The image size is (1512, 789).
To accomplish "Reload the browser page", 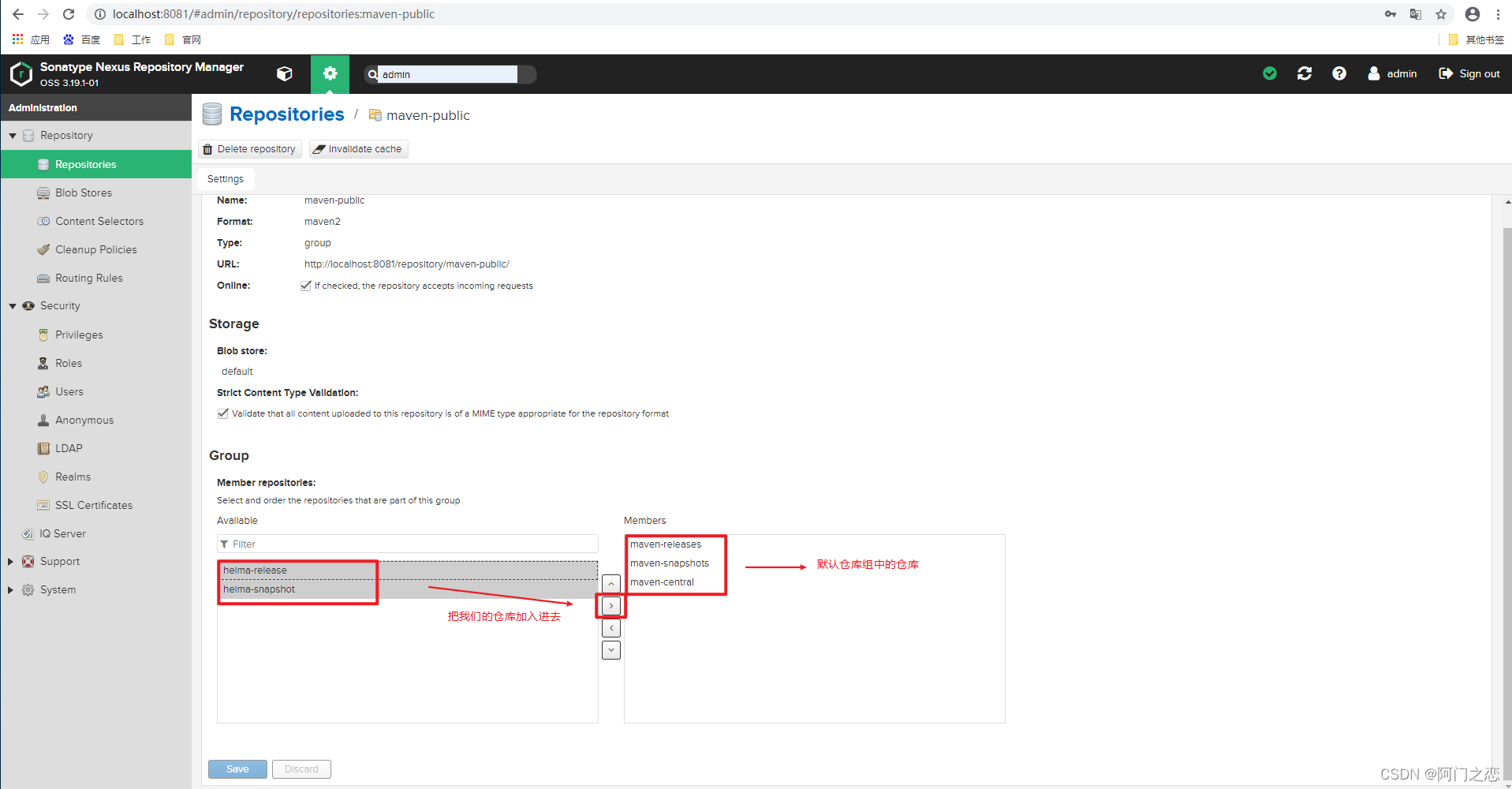I will [69, 14].
